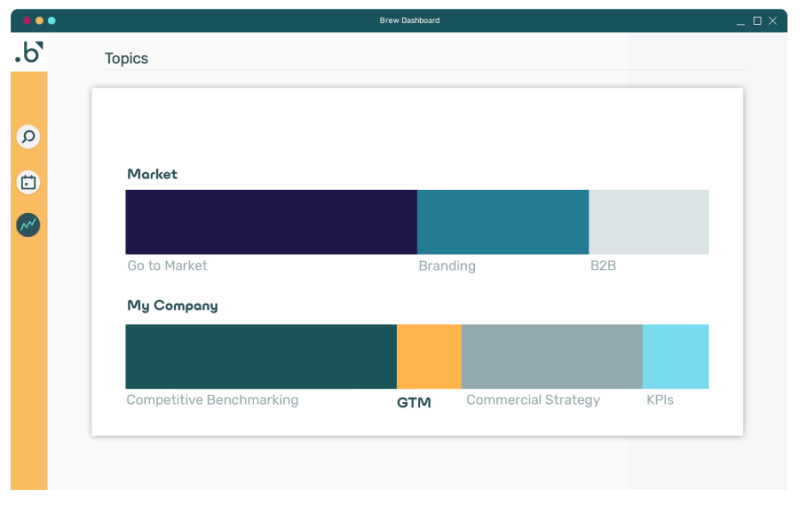The width and height of the screenshot is (800, 506).
Task: Open the search magnifier in the sidebar
Action: tap(28, 137)
